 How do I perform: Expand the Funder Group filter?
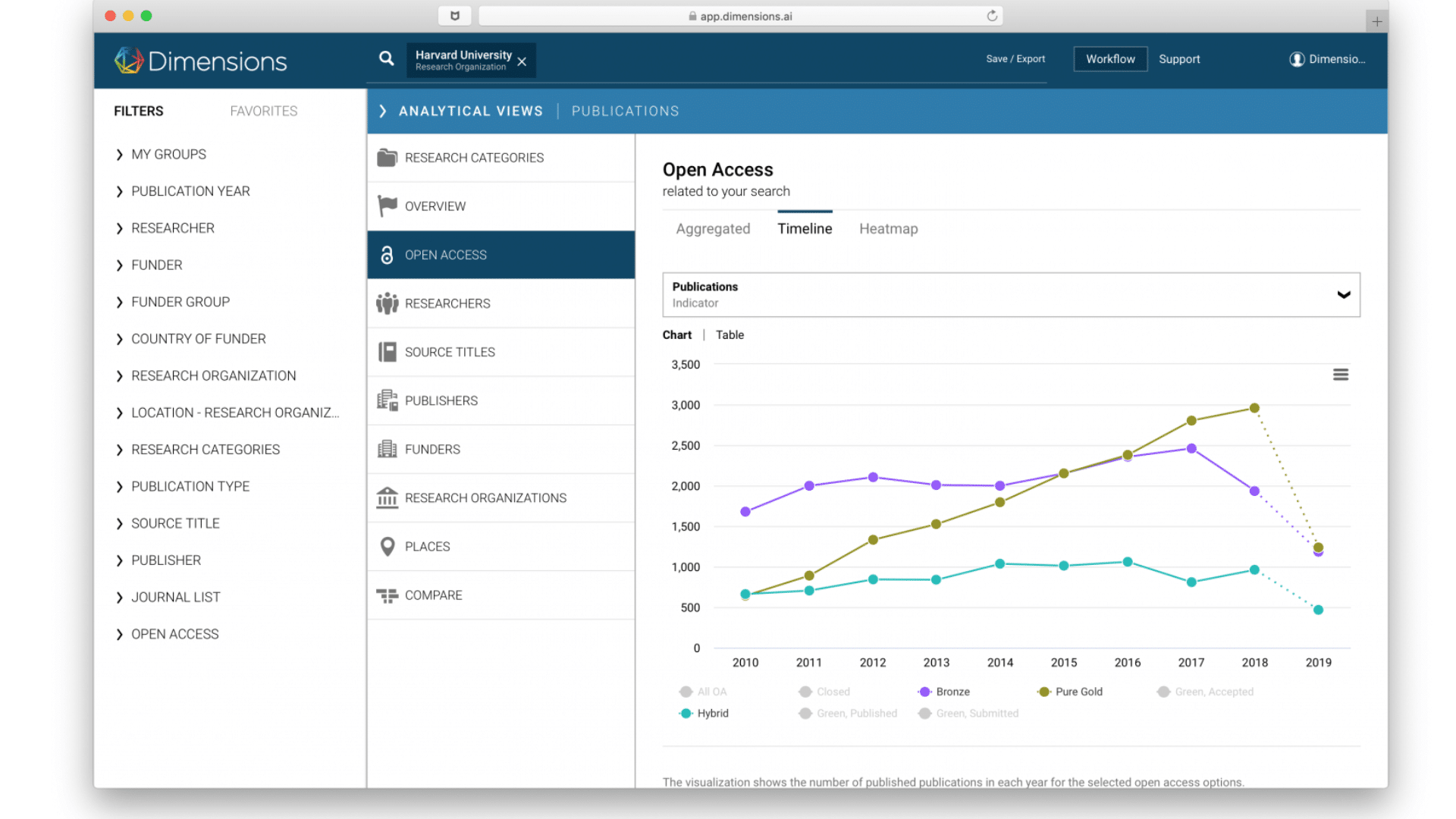[x=180, y=302]
